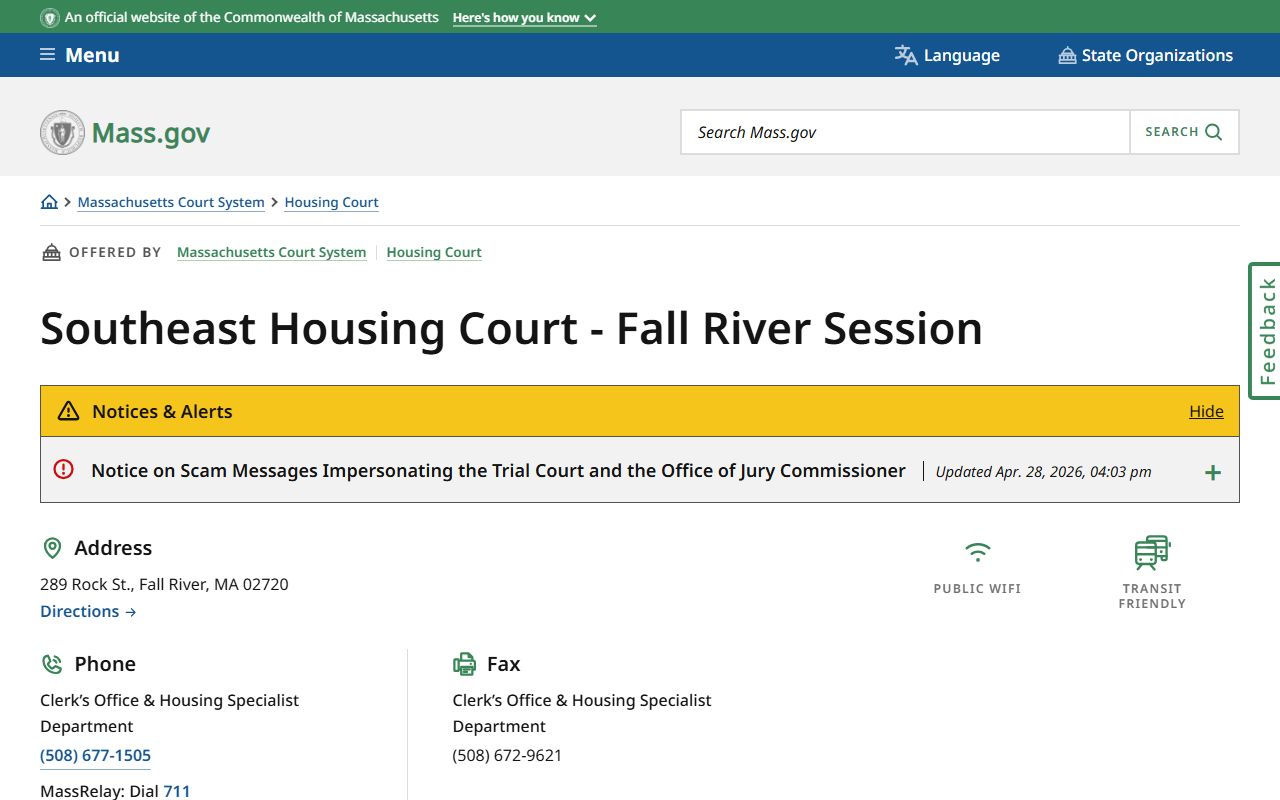Click Housing Court breadcrumb link
1280x800 pixels.
click(x=331, y=202)
